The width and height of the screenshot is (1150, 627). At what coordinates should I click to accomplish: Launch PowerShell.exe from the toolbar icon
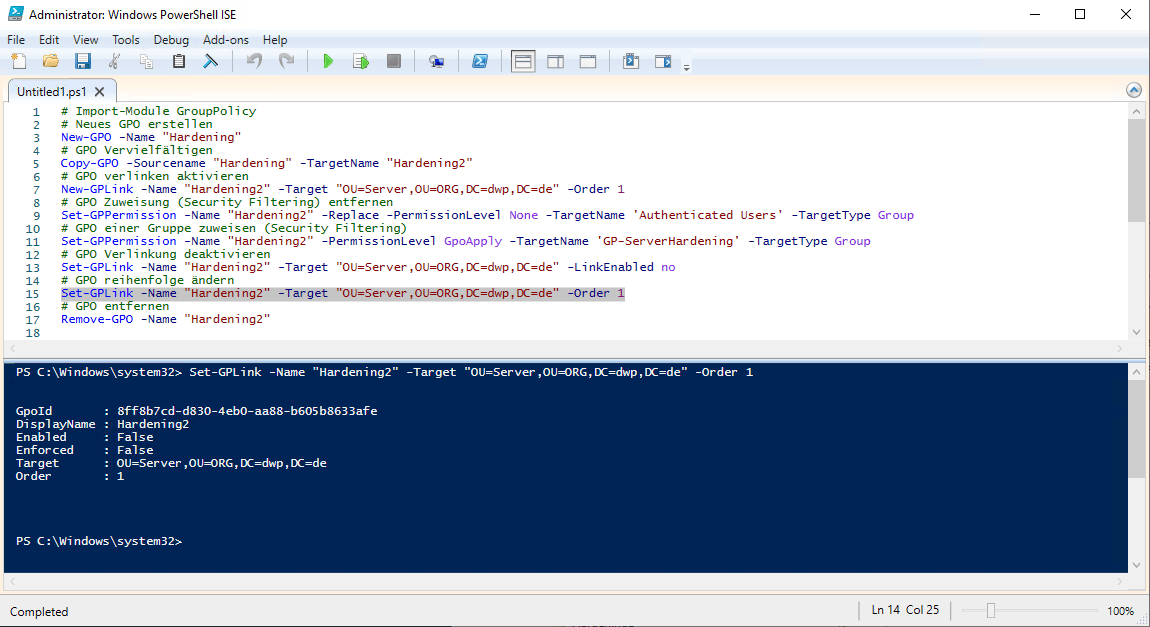point(480,62)
